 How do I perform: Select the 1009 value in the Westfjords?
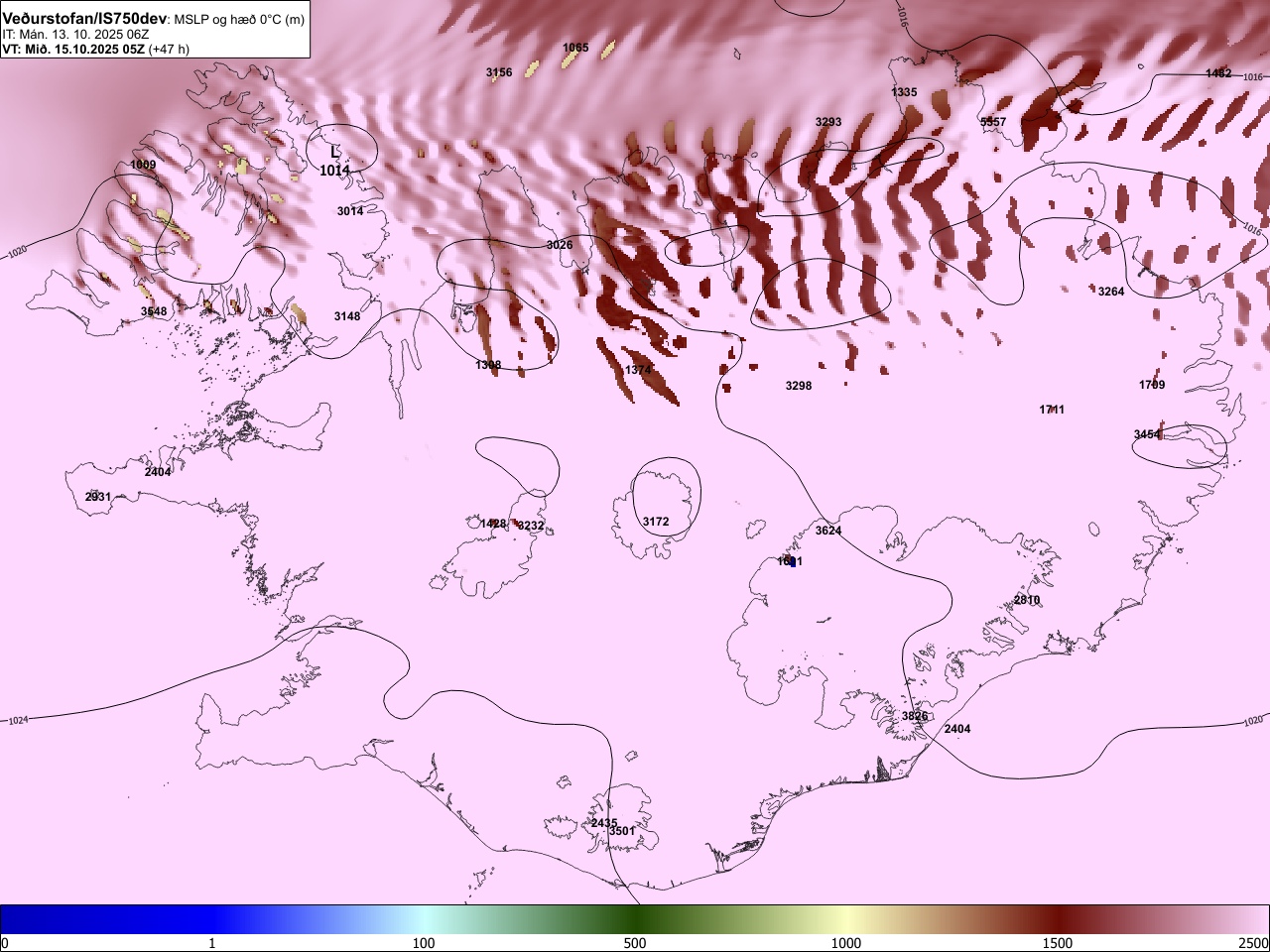click(143, 165)
